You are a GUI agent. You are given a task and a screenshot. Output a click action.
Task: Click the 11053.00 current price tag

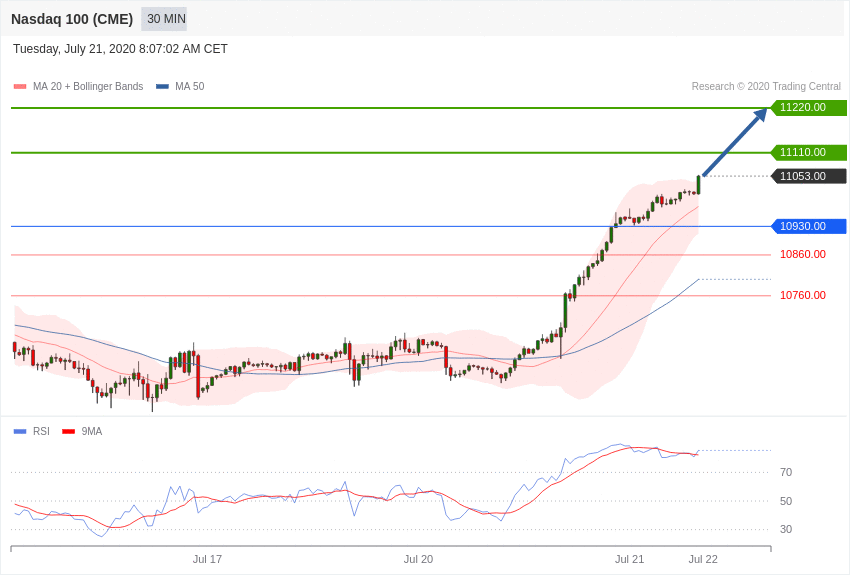[808, 176]
